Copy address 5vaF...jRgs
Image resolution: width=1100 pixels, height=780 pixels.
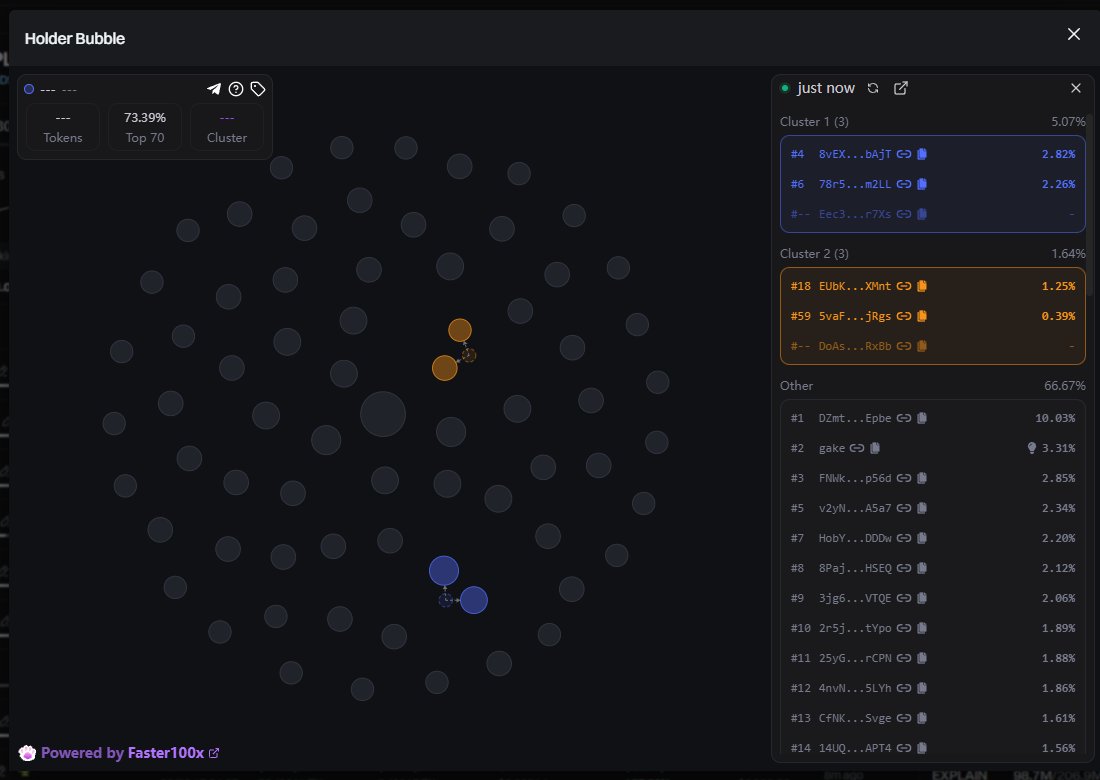coord(922,316)
